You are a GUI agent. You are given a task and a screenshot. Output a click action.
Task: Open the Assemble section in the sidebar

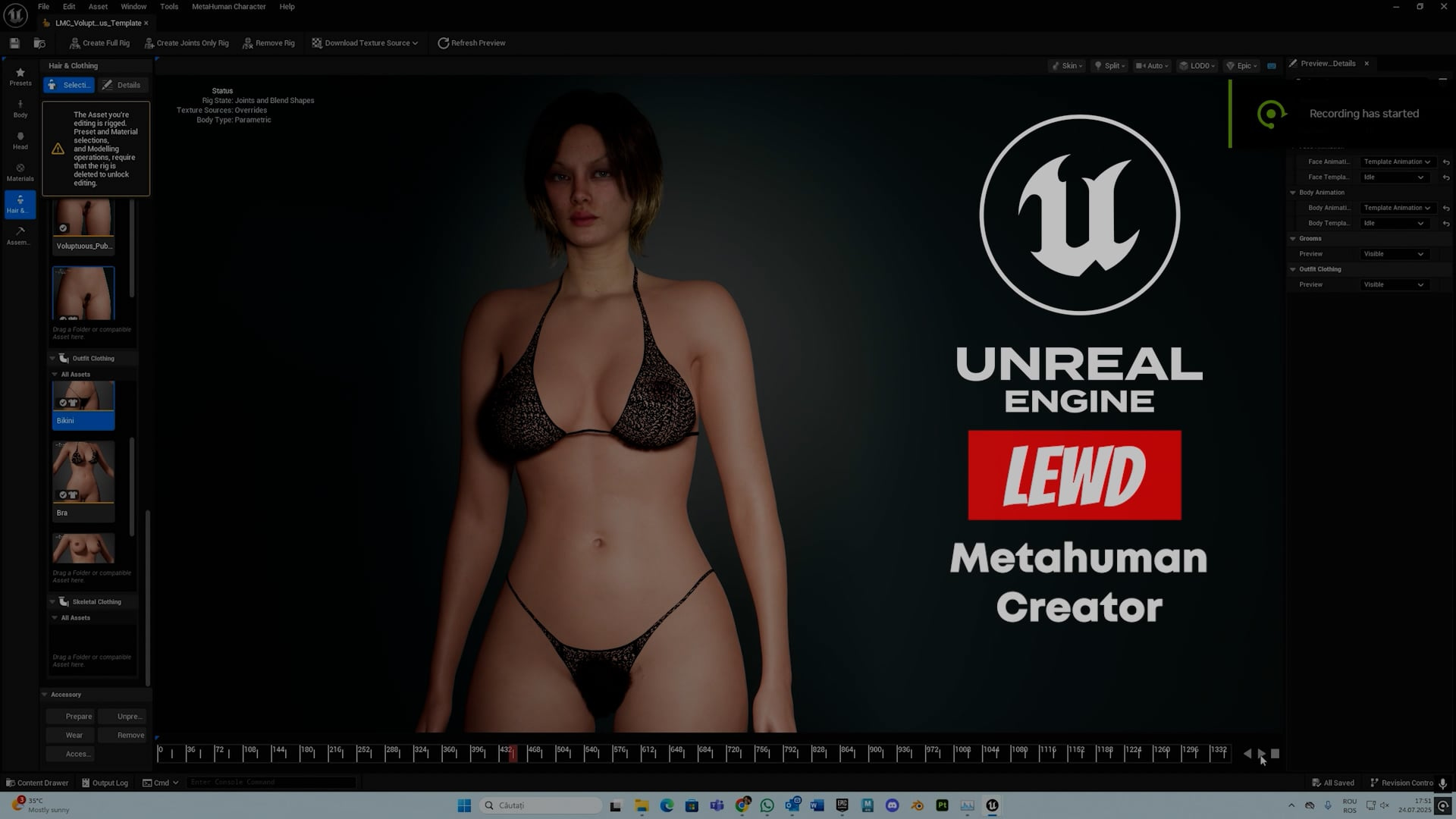click(20, 236)
